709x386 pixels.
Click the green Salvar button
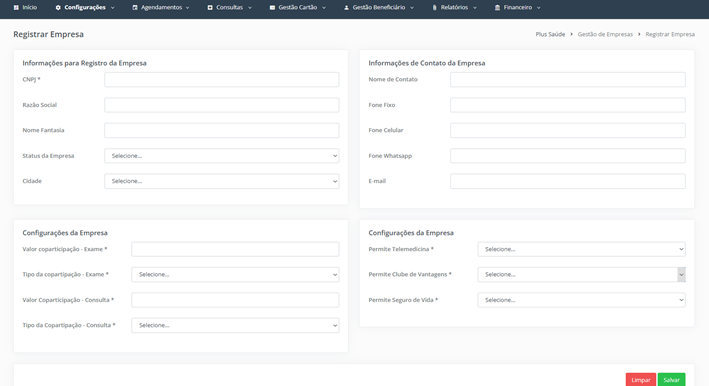671,380
